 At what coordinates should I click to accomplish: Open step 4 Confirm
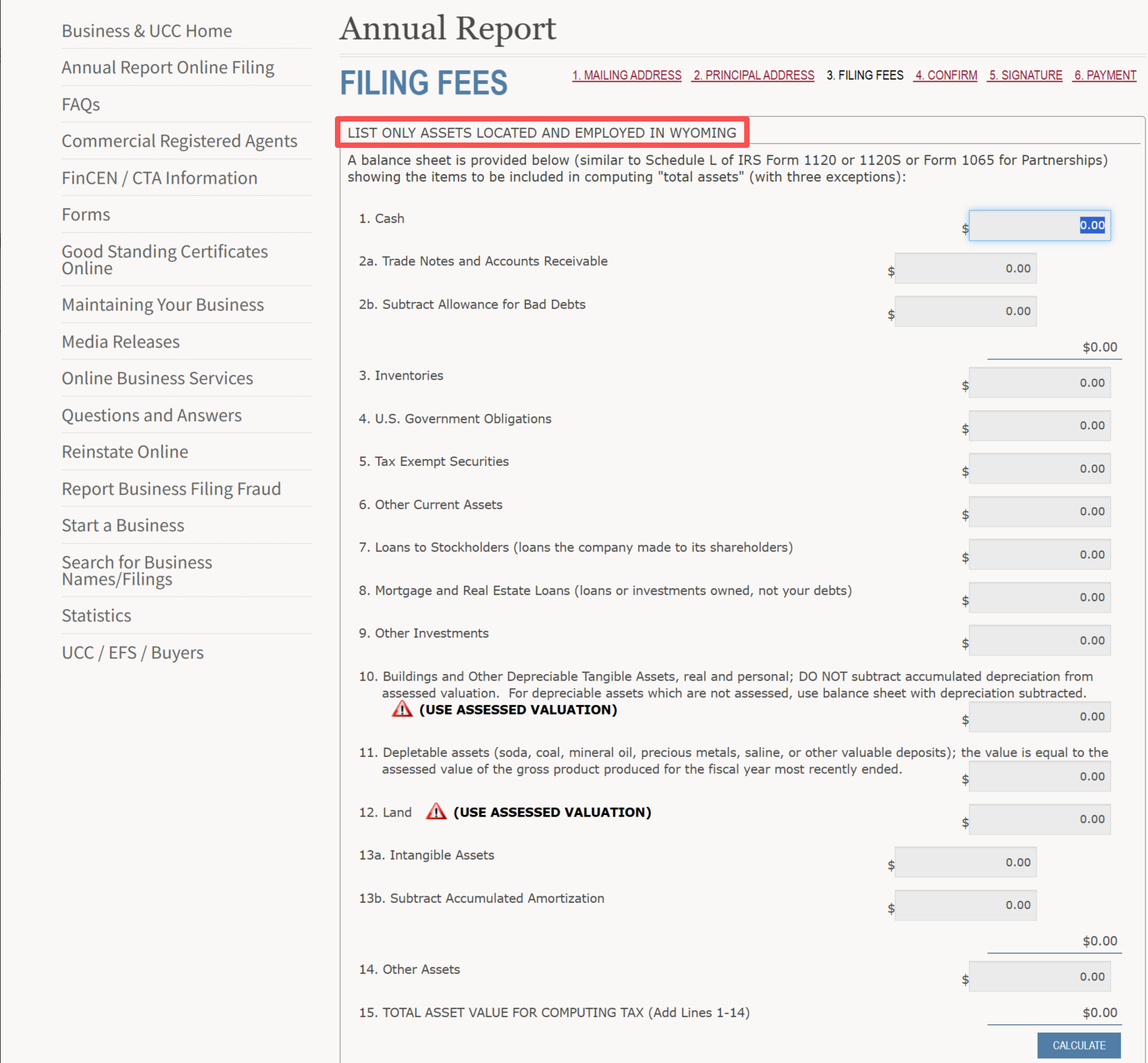click(946, 75)
